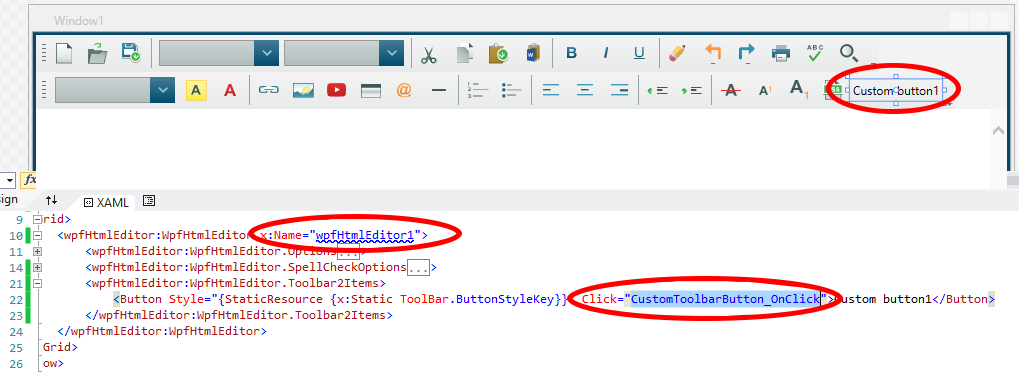
Task: Toggle underline formatting
Action: point(639,53)
